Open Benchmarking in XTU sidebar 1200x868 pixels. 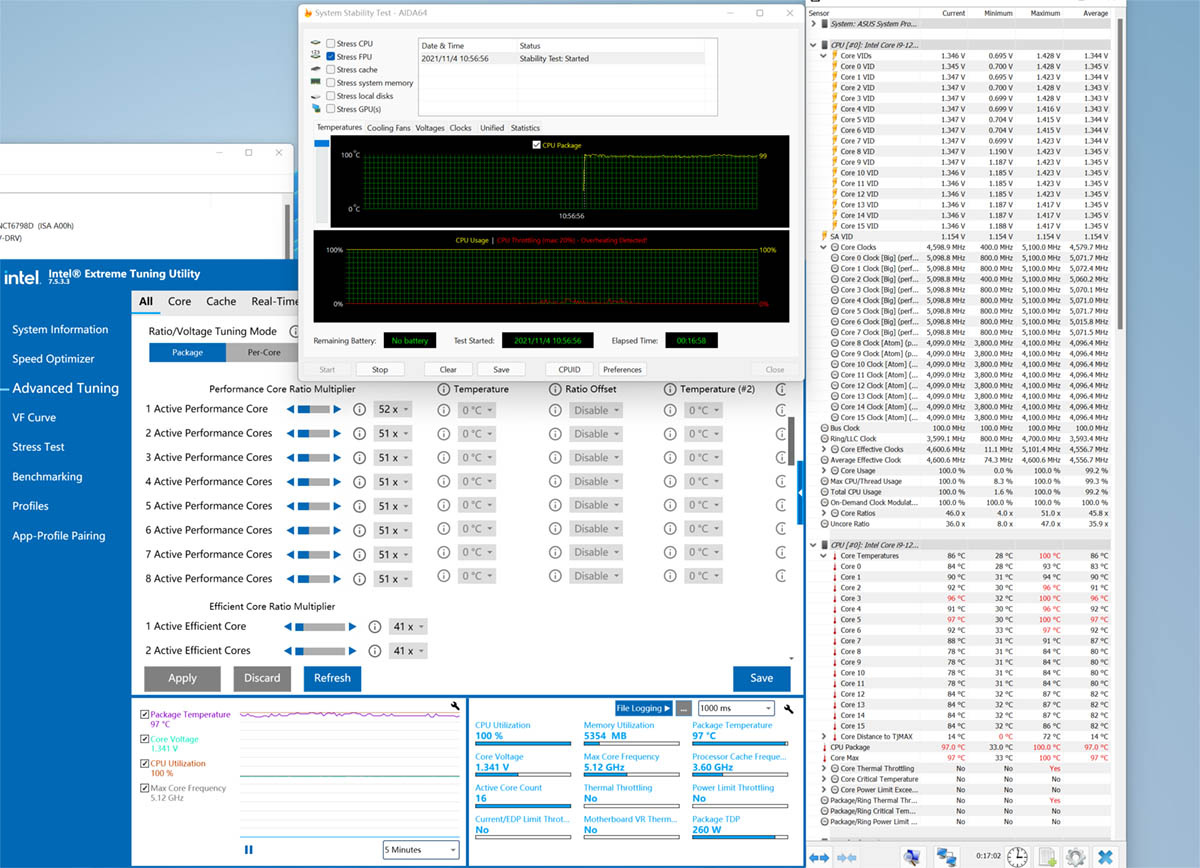tap(47, 477)
